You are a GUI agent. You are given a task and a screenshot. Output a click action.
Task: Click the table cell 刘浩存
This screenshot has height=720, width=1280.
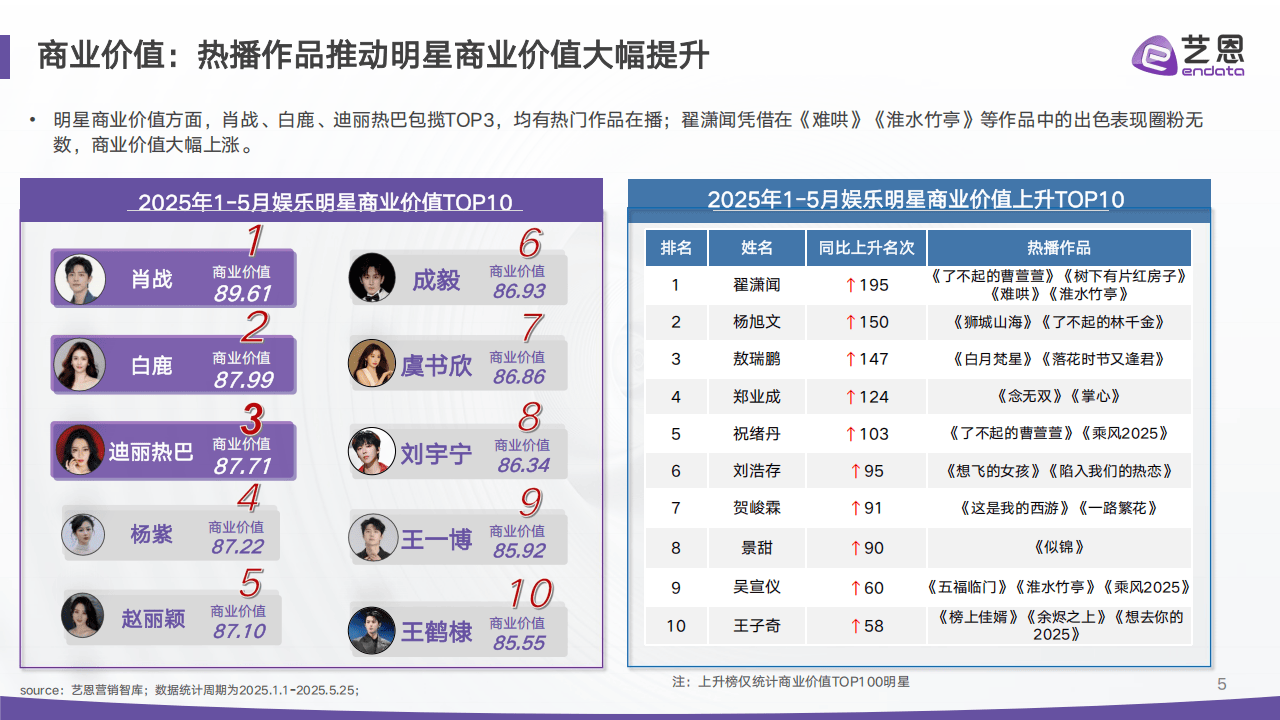pos(757,471)
